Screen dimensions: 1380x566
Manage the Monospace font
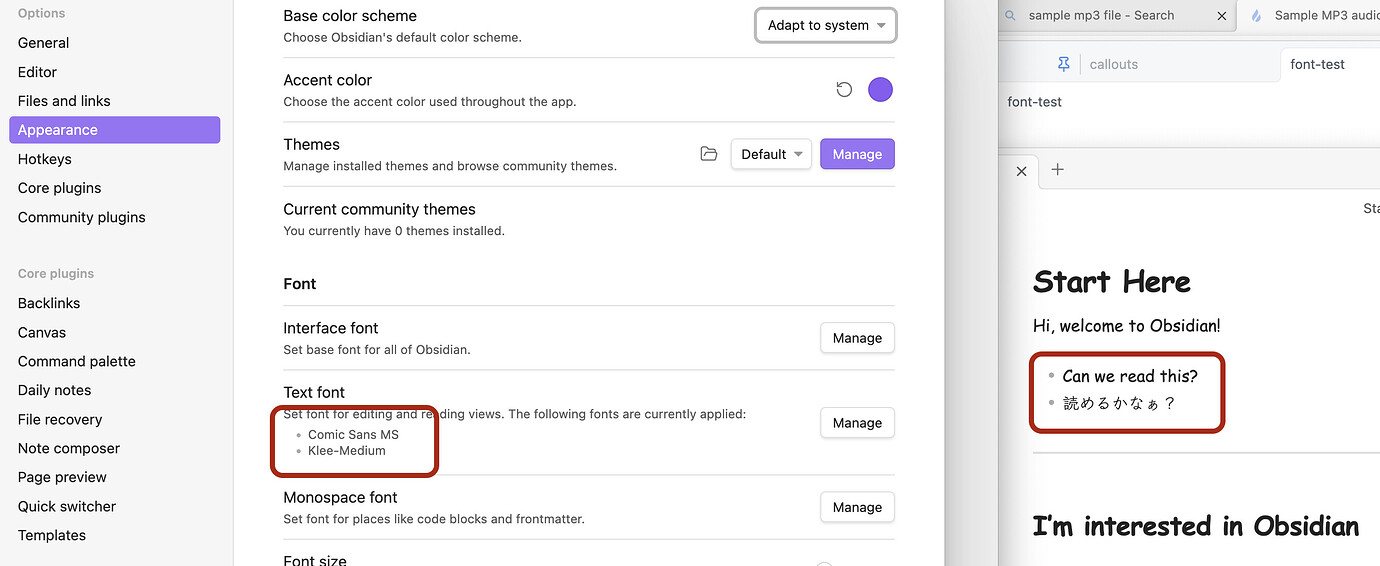857,507
